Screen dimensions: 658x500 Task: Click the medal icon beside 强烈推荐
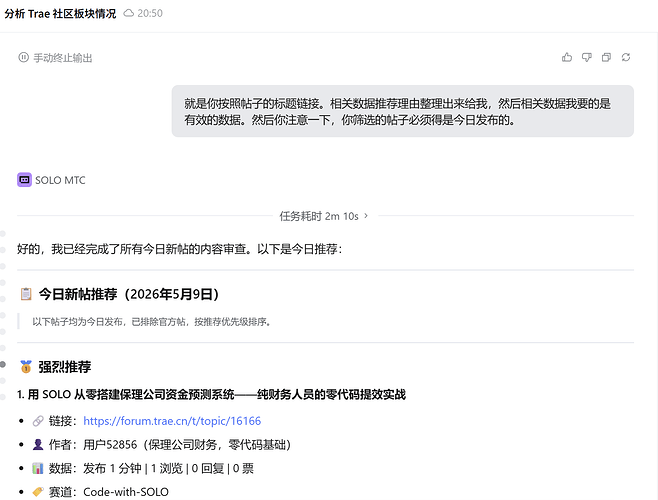tap(26, 367)
